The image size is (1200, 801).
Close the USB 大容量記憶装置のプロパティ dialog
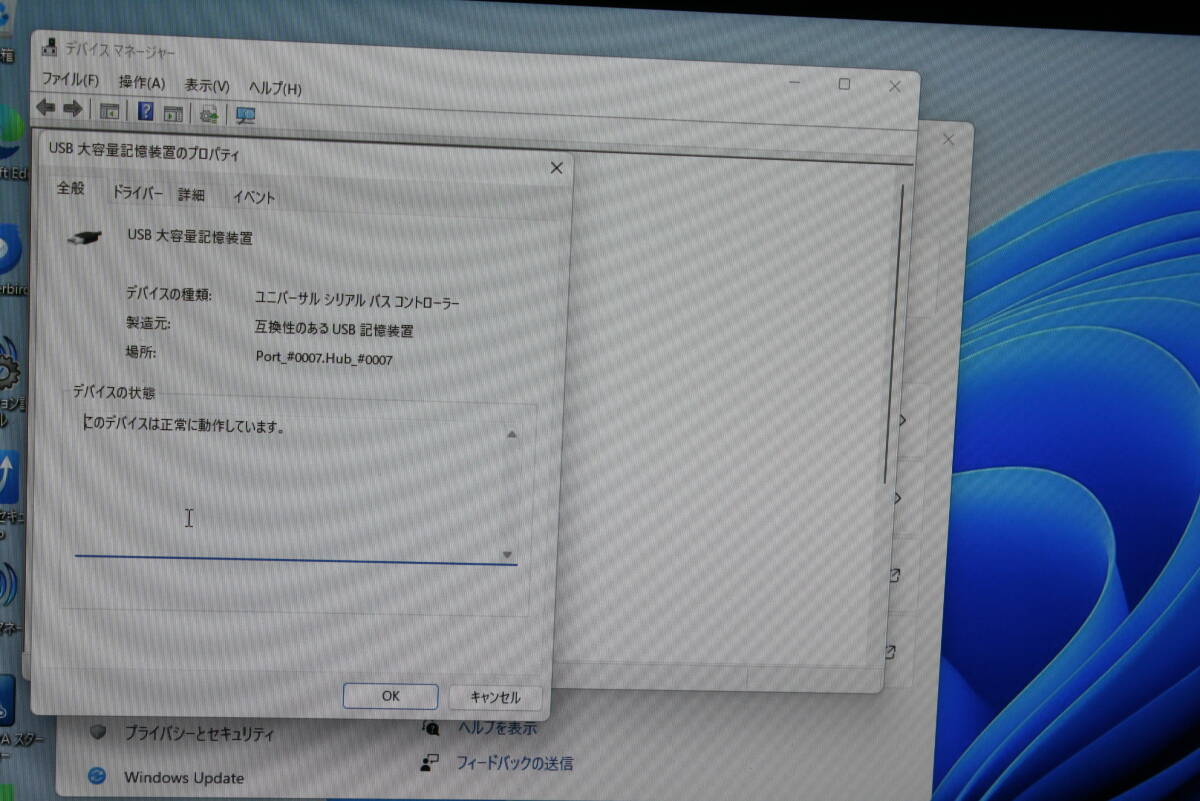[x=557, y=168]
